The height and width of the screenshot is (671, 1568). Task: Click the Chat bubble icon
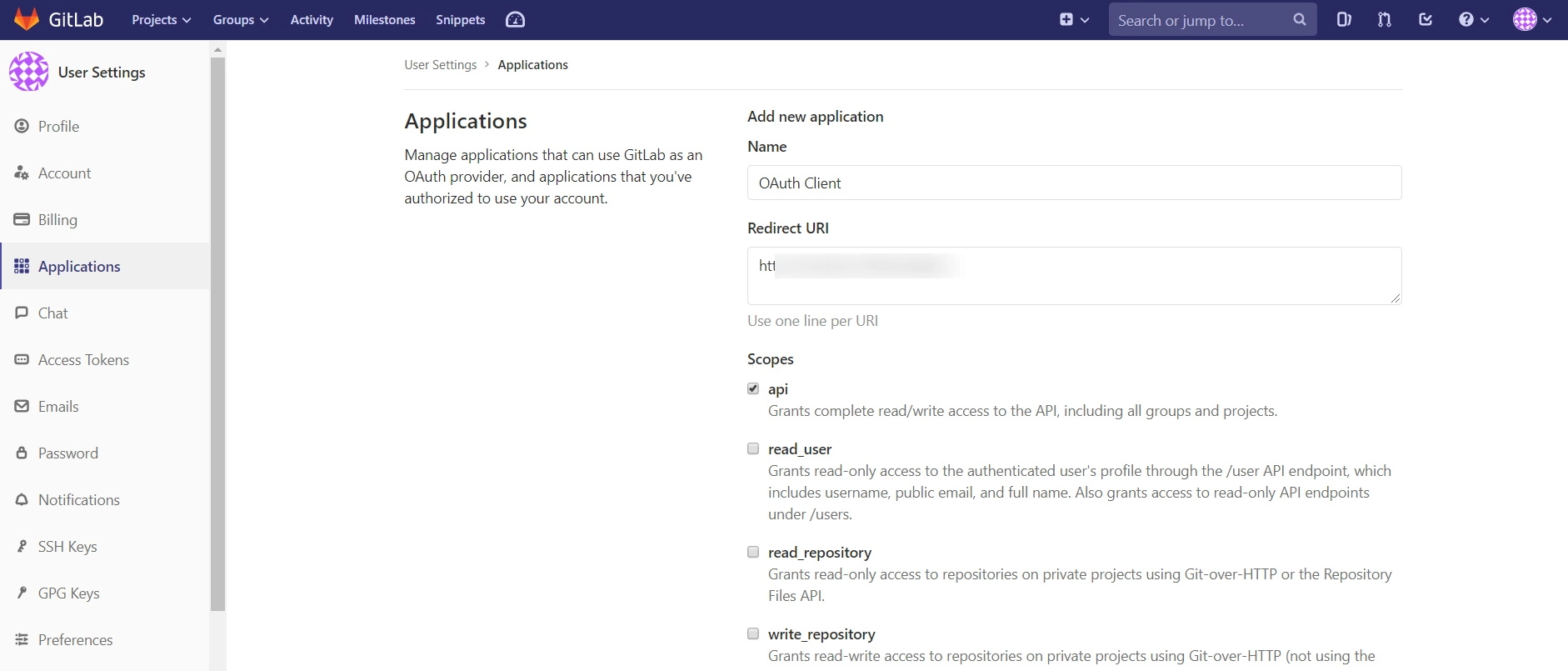click(x=22, y=313)
